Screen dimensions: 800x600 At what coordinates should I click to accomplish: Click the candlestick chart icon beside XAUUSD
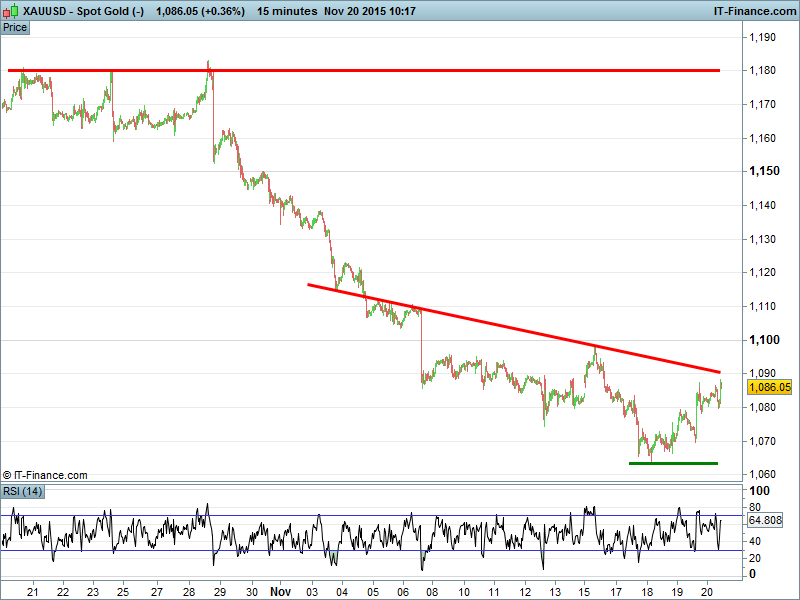click(9, 11)
